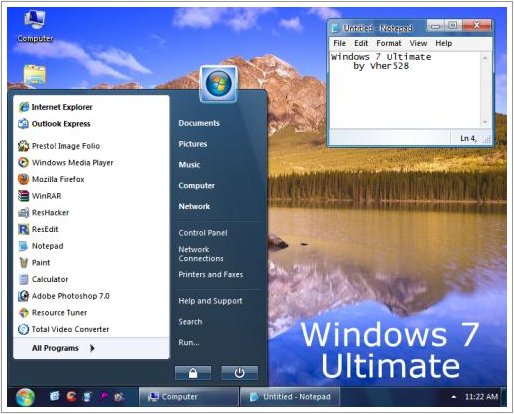The image size is (514, 414).
Task: Open Search from Start menu
Action: [x=190, y=322]
